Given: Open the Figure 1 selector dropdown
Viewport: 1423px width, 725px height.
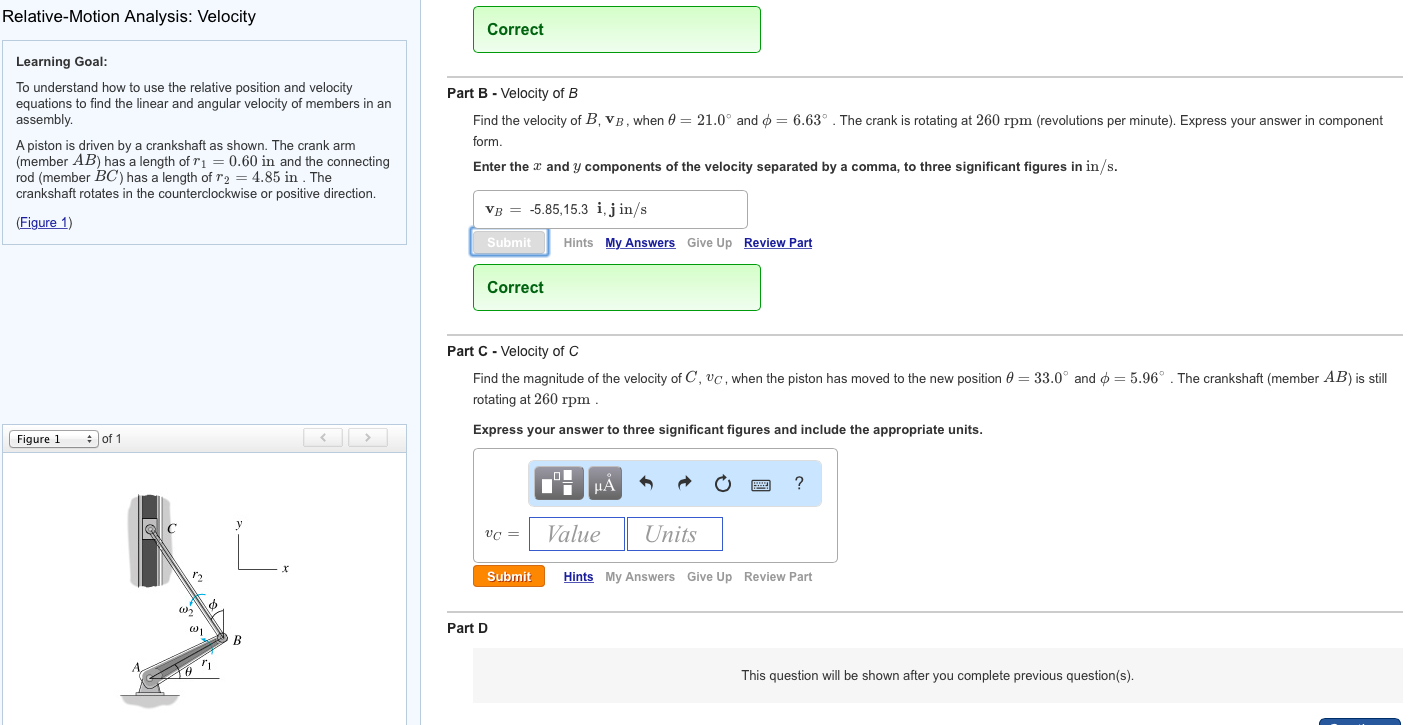Looking at the screenshot, I should click(53, 438).
